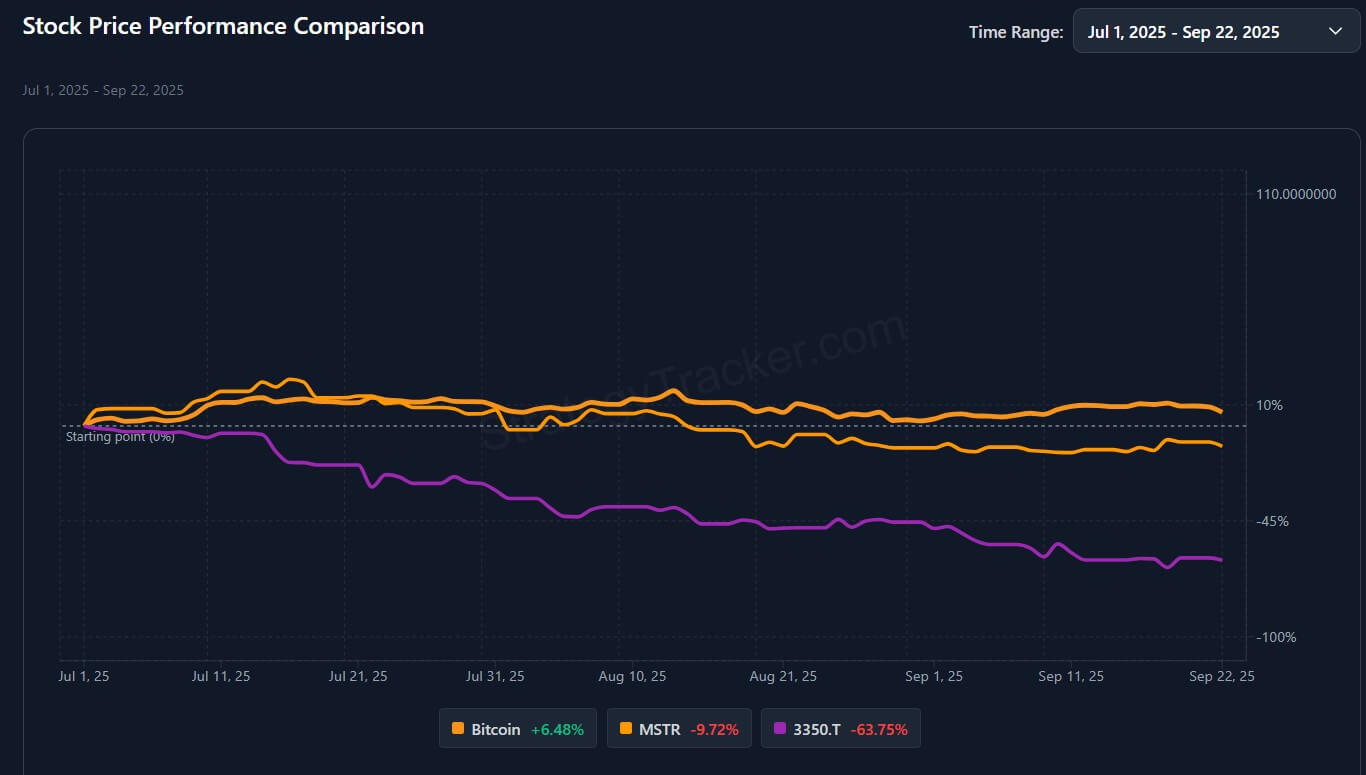Click the Stock Price Performance Comparison title
The width and height of the screenshot is (1366, 775).
click(x=223, y=27)
